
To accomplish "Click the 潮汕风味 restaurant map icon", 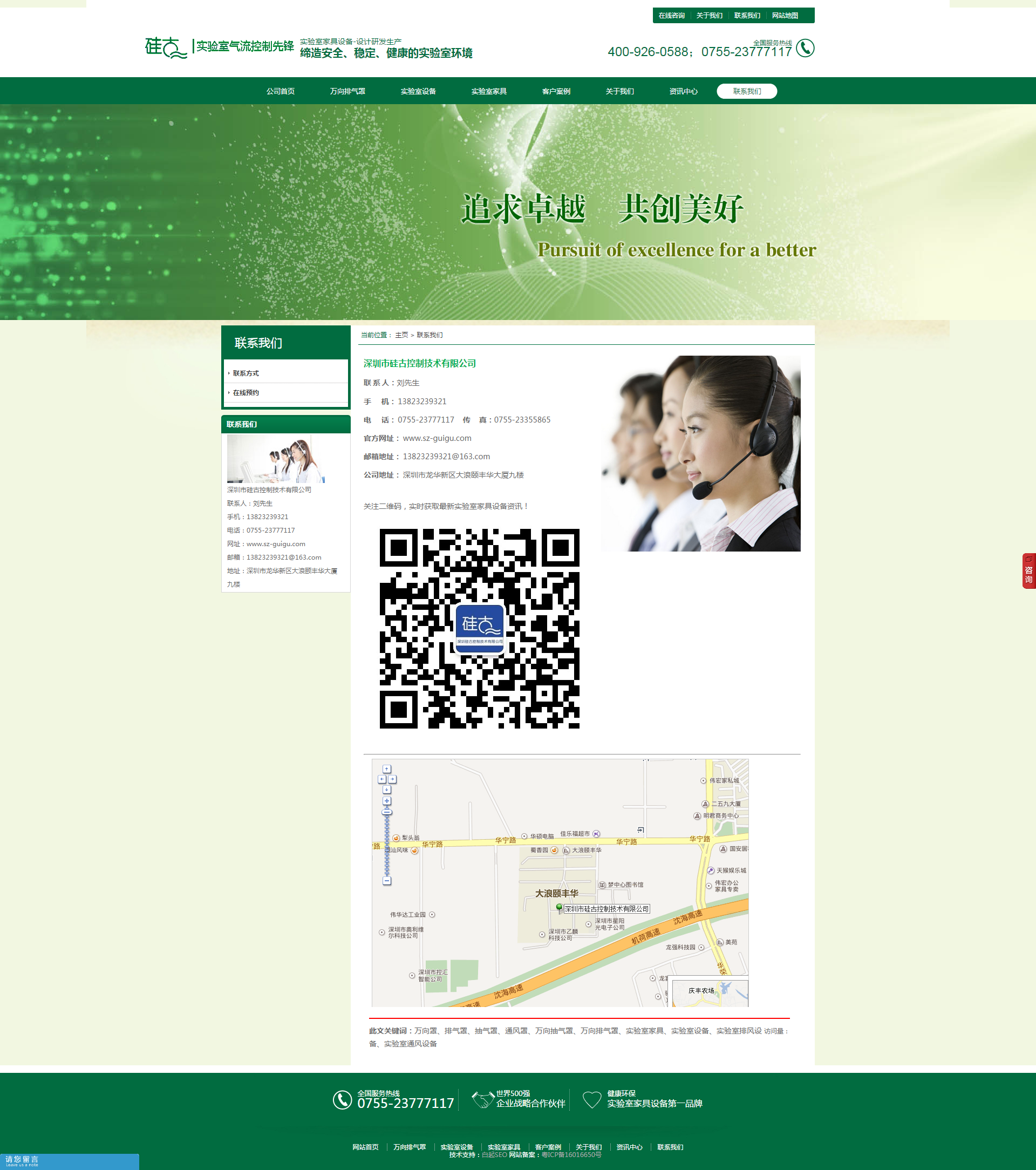I will (x=414, y=851).
